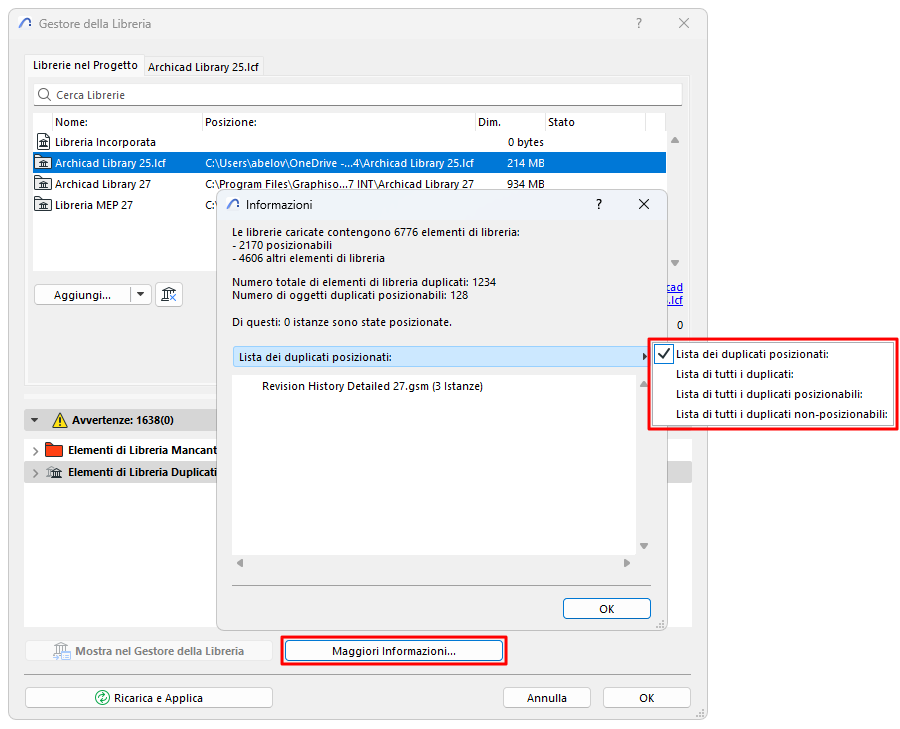The image size is (900, 729).
Task: Click library list scroll up arrow
Action: point(675,140)
